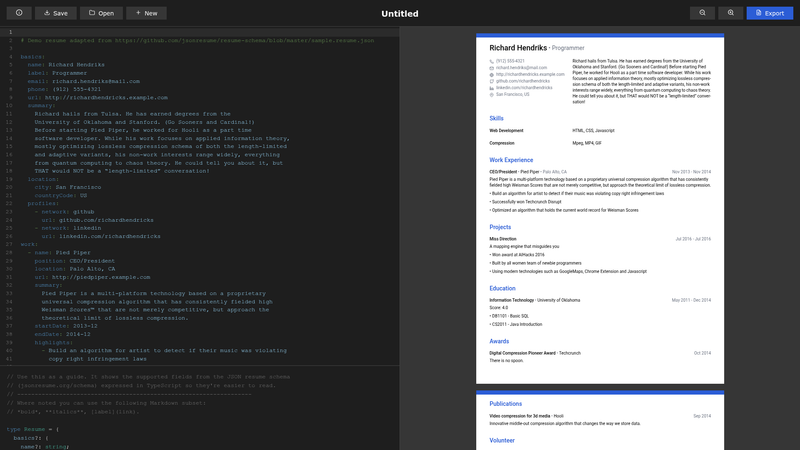Click editor line number 1
Screen dimensions: 800x450
(x=10, y=32)
